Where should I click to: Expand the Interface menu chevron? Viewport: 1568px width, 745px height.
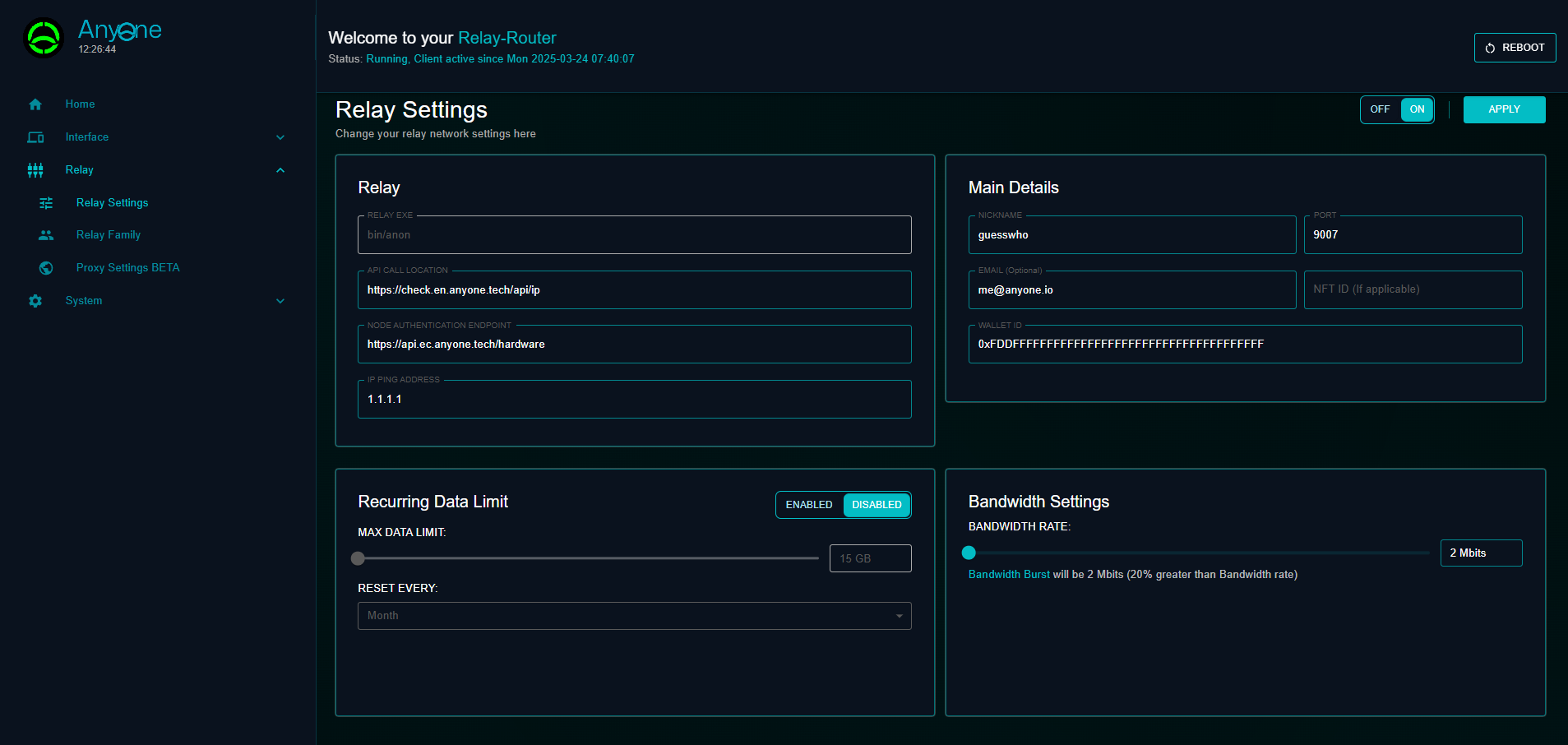coord(280,137)
